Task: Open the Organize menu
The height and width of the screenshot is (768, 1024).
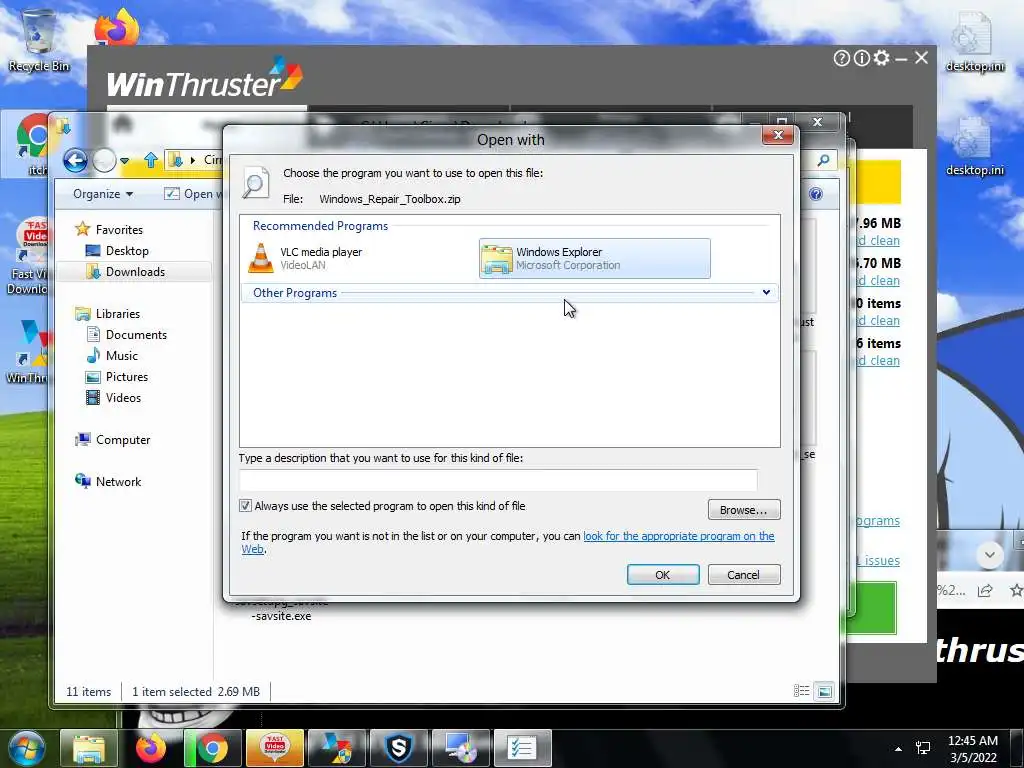Action: click(103, 194)
